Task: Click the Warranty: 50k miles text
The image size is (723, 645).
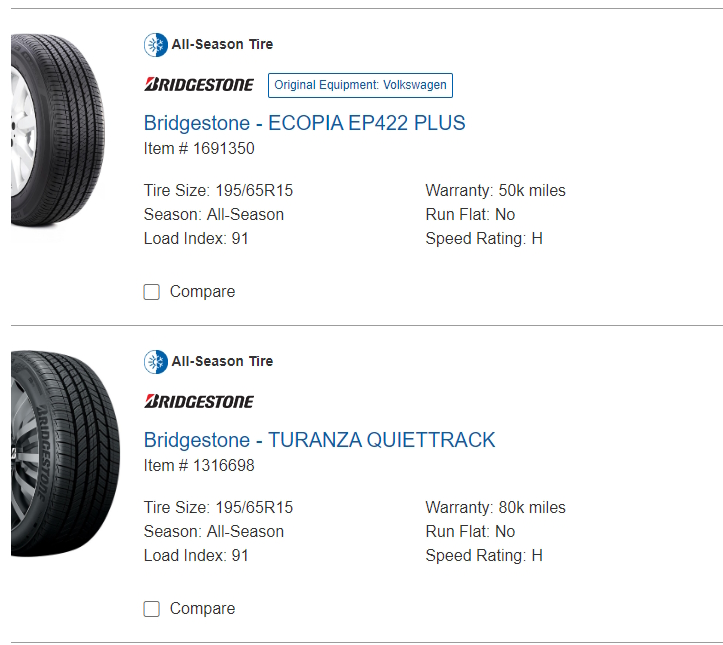Action: 496,190
